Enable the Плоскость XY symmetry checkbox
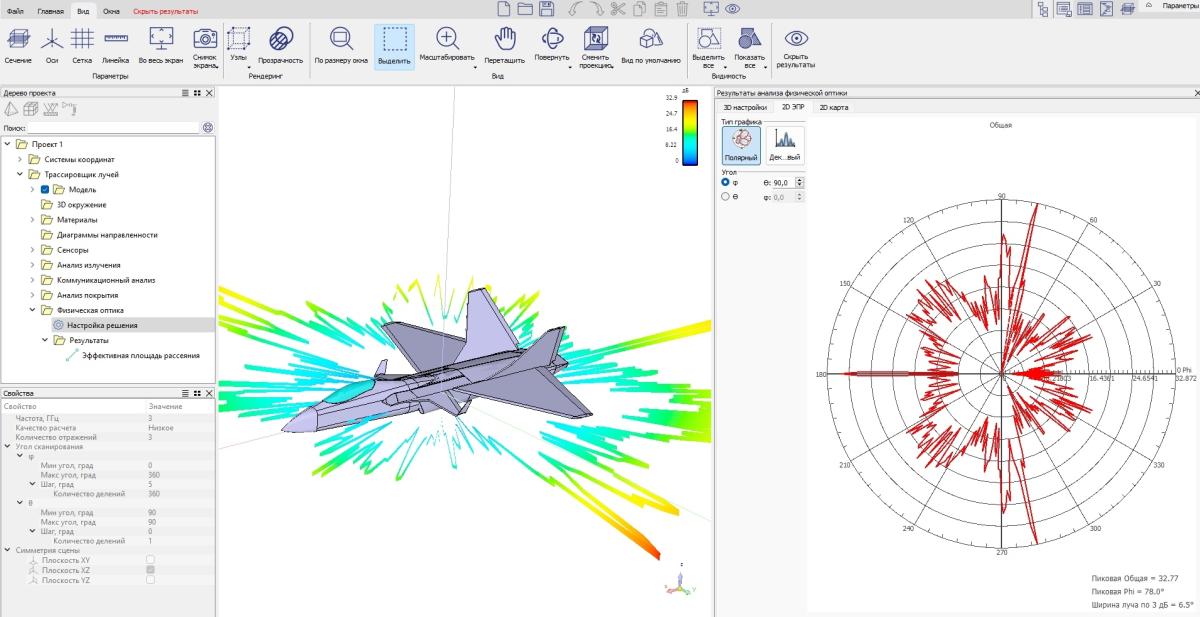This screenshot has width=1200, height=617. [150, 559]
